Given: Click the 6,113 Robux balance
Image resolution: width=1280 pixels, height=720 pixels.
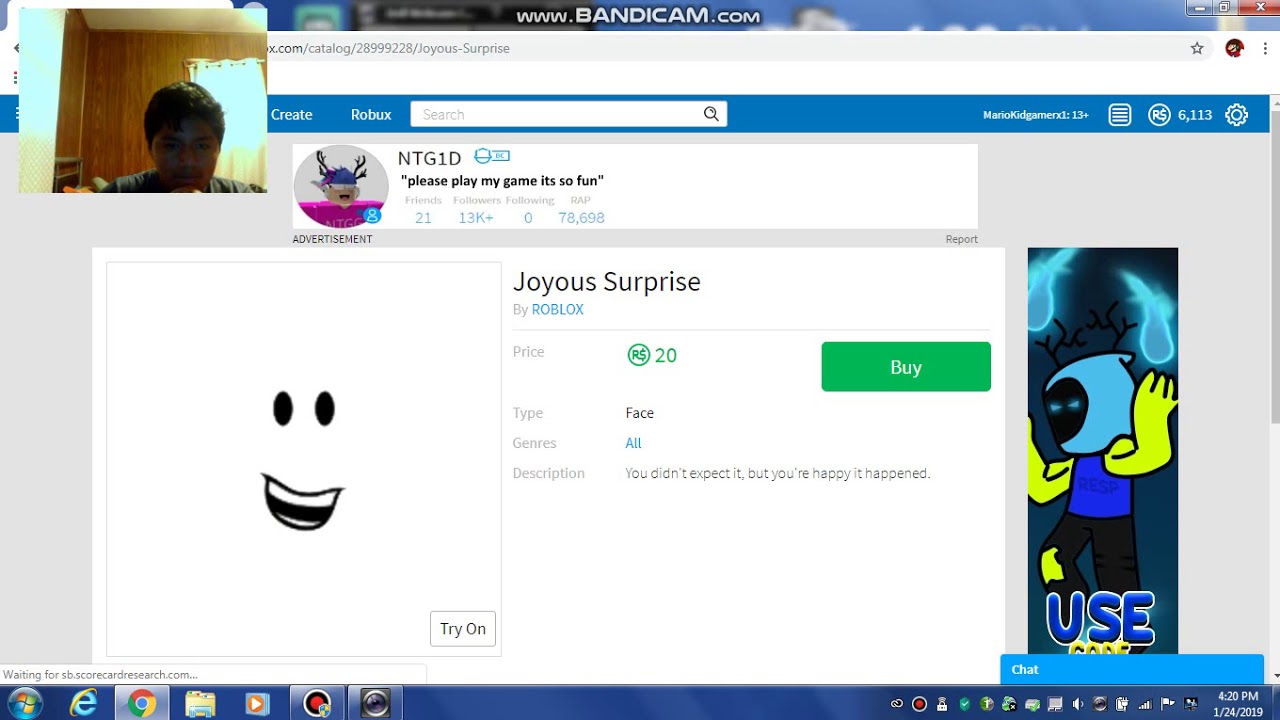Looking at the screenshot, I should coord(1195,115).
